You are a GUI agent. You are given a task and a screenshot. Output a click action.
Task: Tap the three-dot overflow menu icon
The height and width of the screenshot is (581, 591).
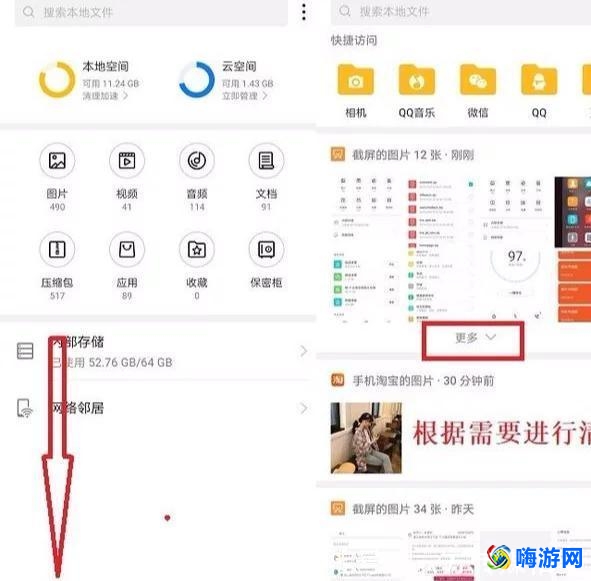point(304,12)
